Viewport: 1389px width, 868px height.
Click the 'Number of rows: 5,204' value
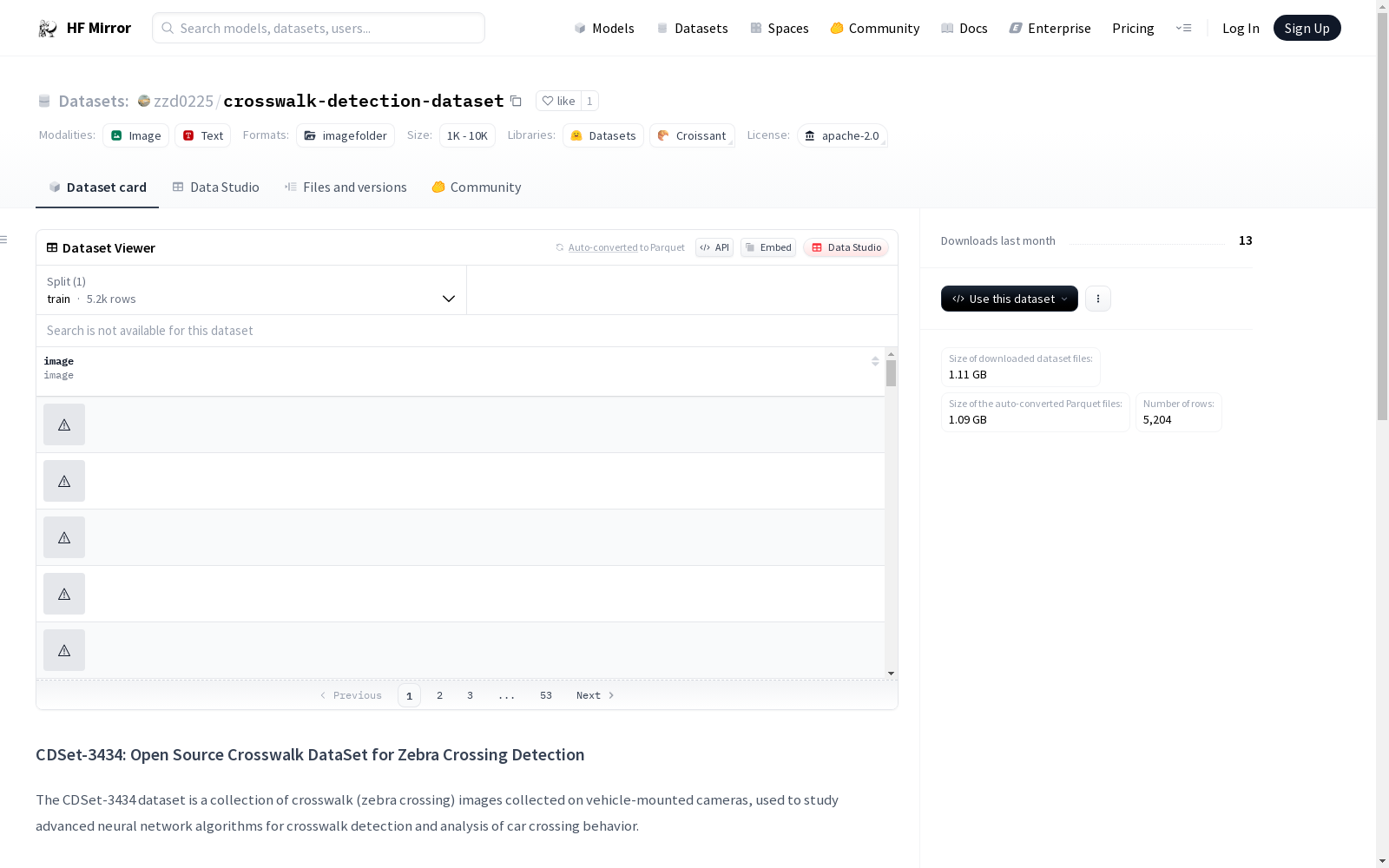(x=1157, y=419)
